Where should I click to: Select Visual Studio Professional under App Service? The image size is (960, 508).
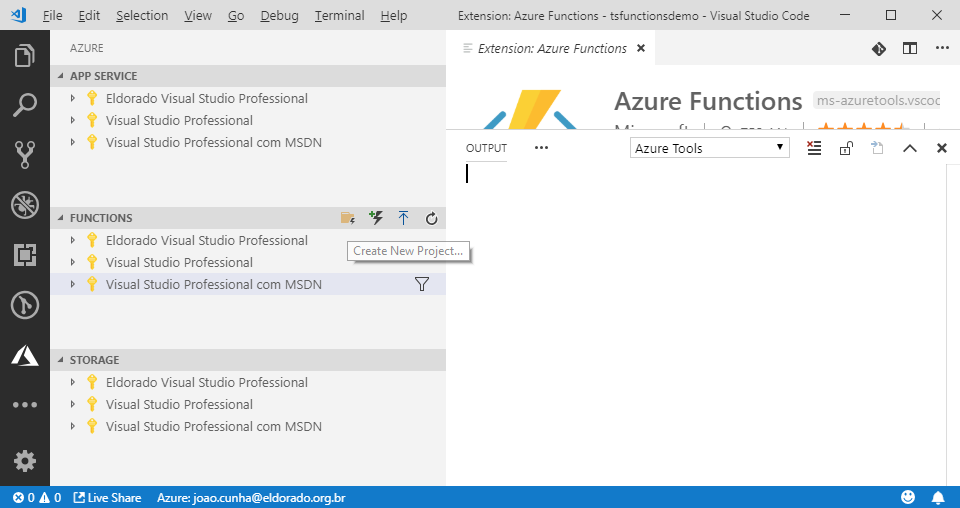coord(248,120)
